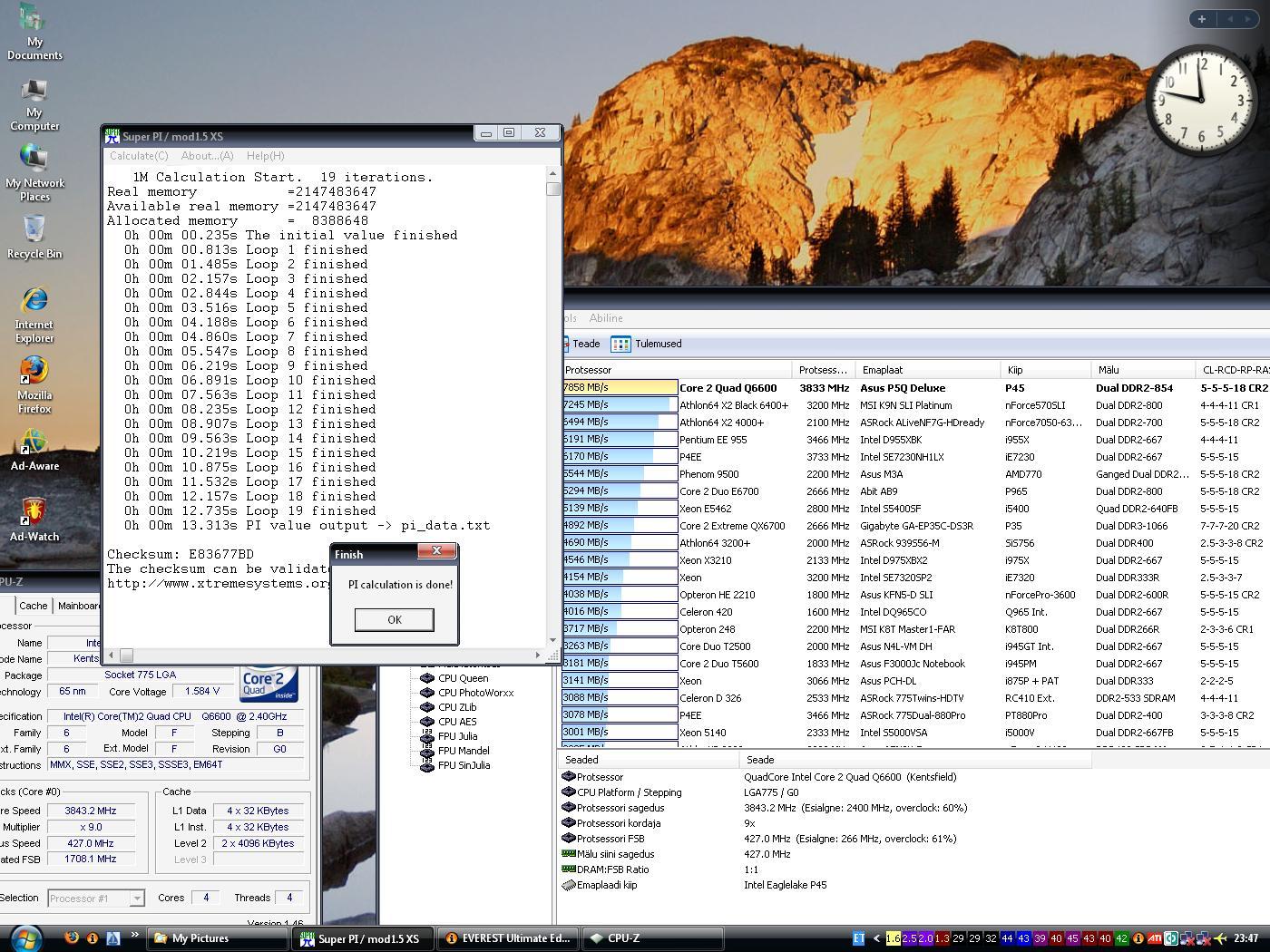Click OK in the Finish dialog
The height and width of the screenshot is (952, 1270).
point(394,619)
